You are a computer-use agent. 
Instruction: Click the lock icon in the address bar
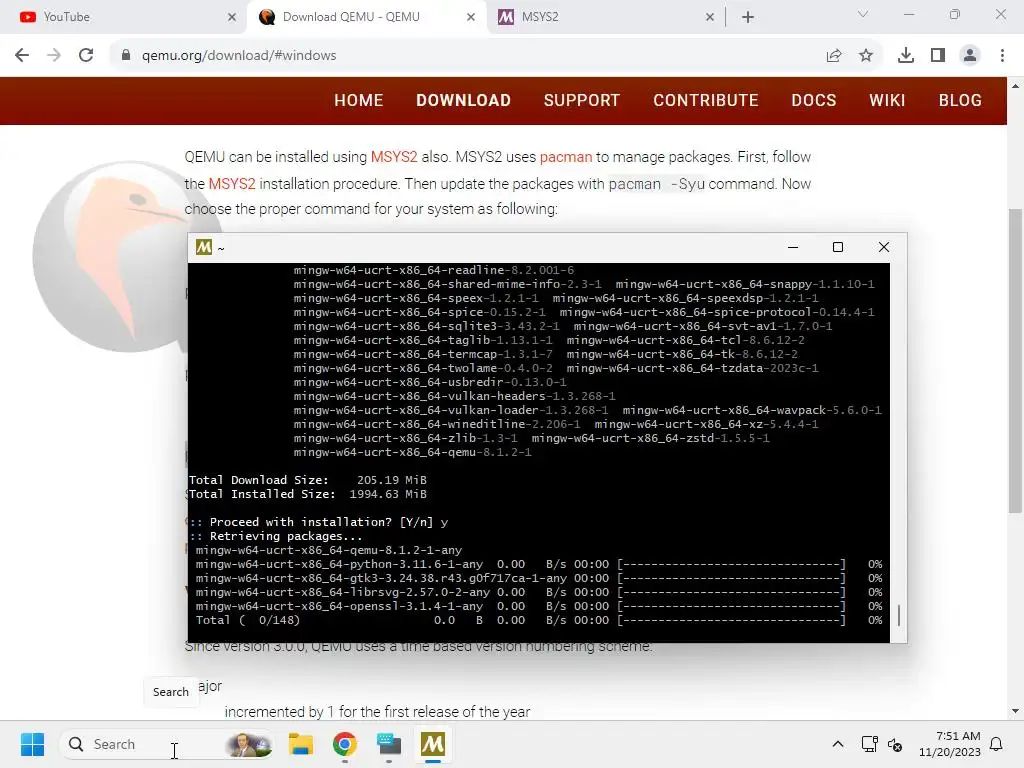(126, 56)
